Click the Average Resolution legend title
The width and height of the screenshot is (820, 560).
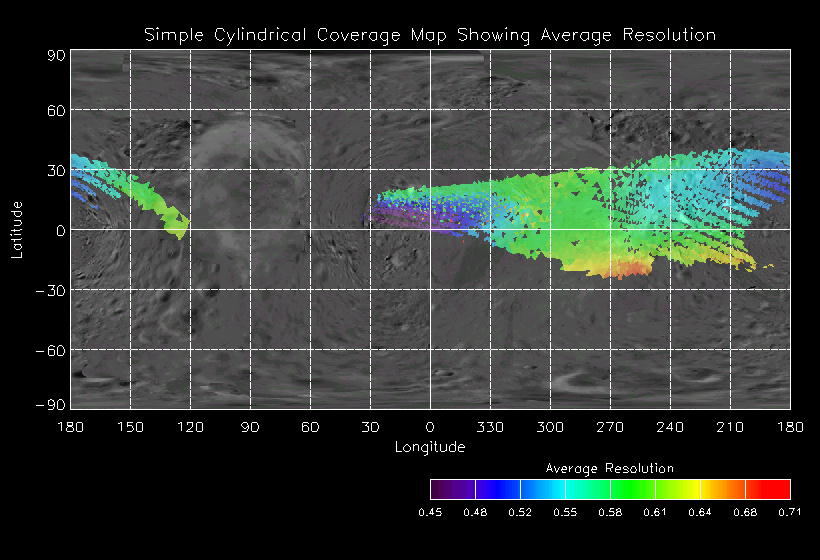[610, 468]
